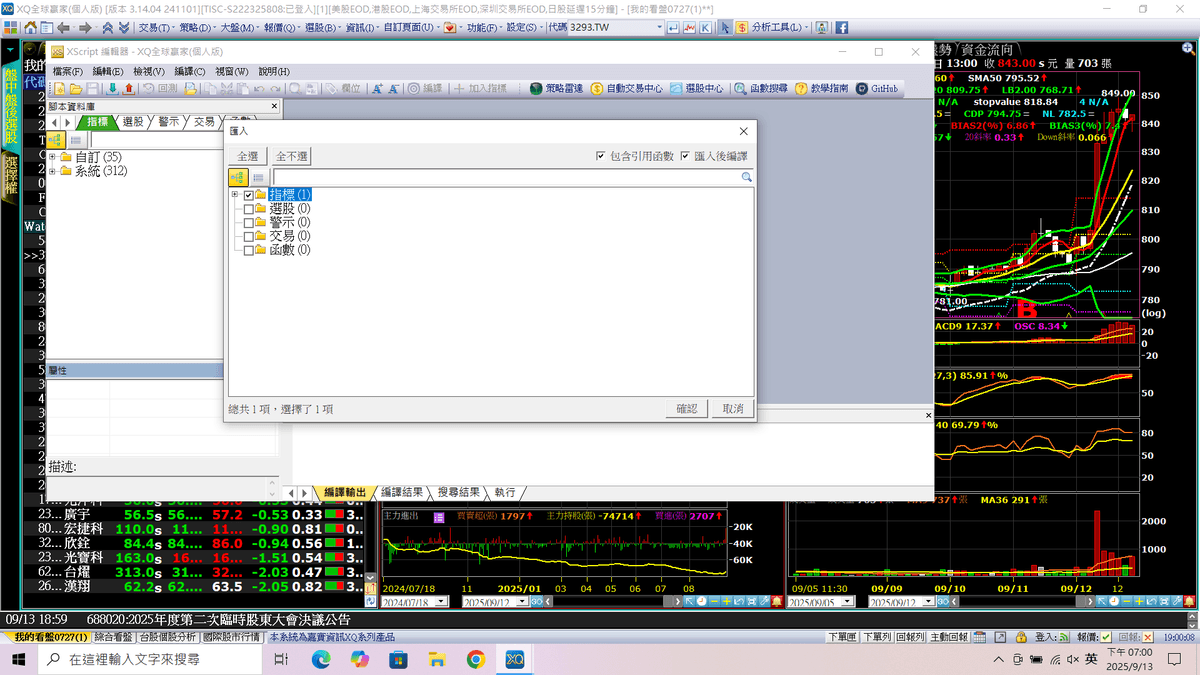Click 加入指標 in XScript toolbar
This screenshot has width=1200, height=675.
coord(480,89)
